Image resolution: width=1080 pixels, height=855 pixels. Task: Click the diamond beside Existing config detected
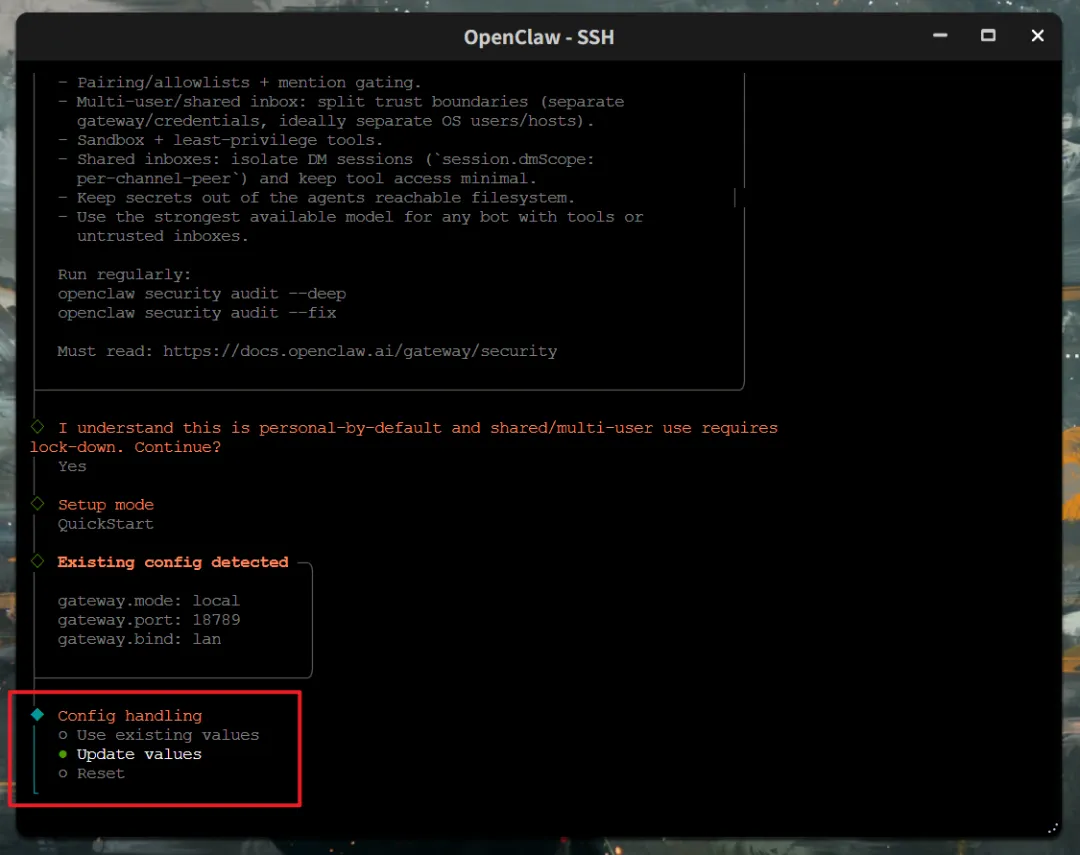tap(38, 561)
